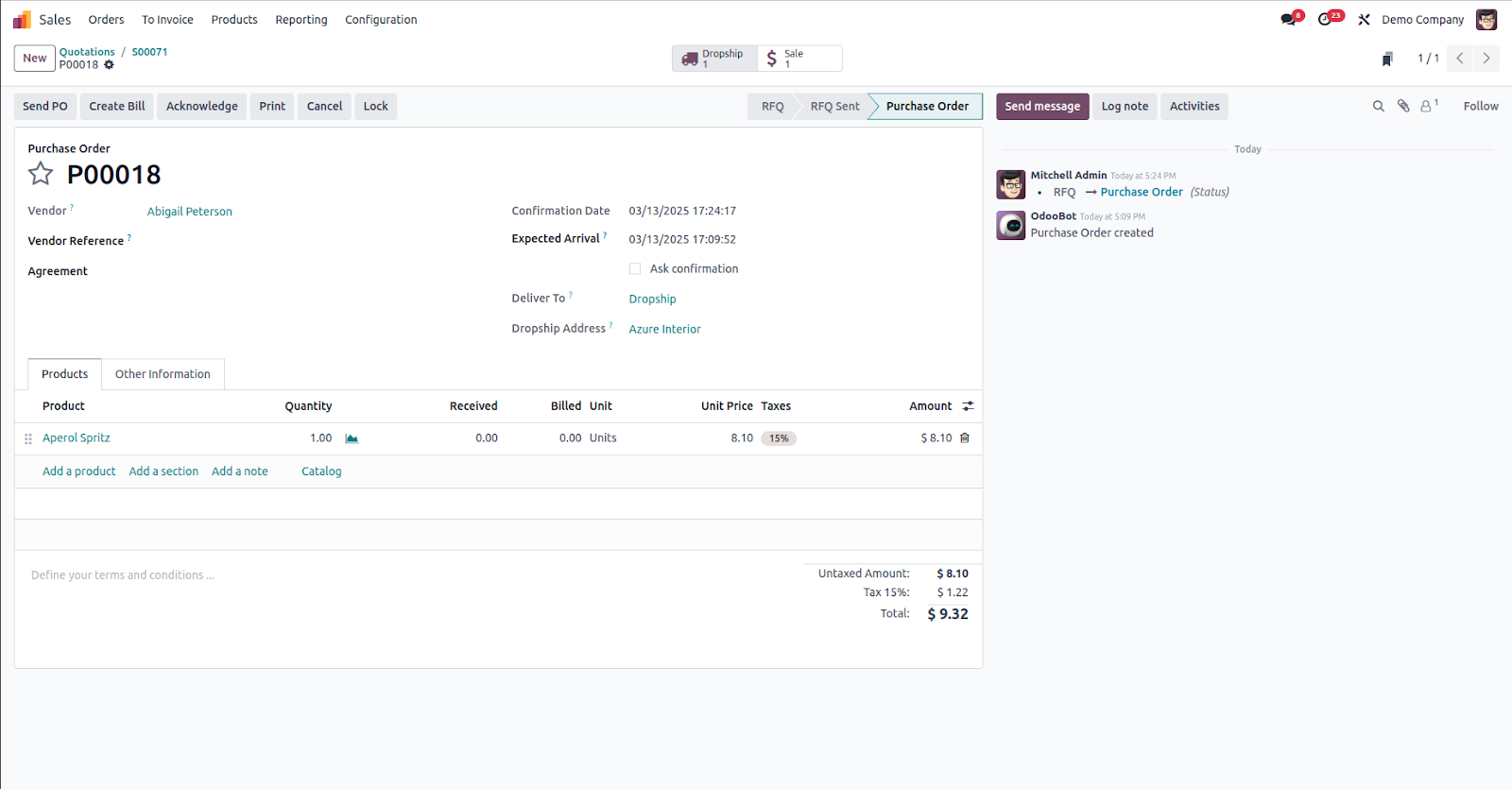Open the Azure Interior dropship address
This screenshot has width=1512, height=789.
[665, 329]
